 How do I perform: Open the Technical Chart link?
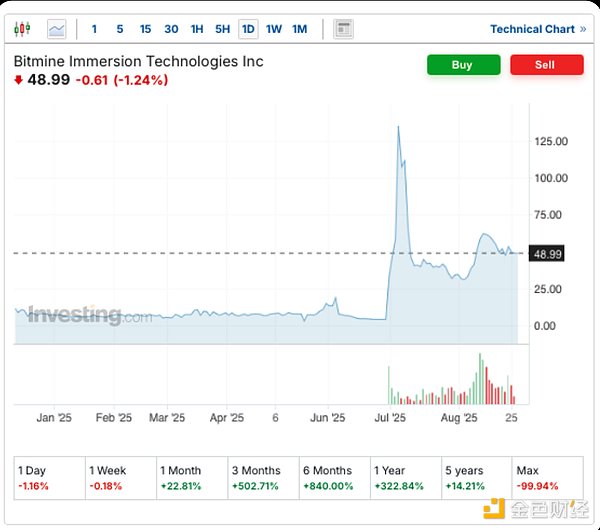point(538,29)
